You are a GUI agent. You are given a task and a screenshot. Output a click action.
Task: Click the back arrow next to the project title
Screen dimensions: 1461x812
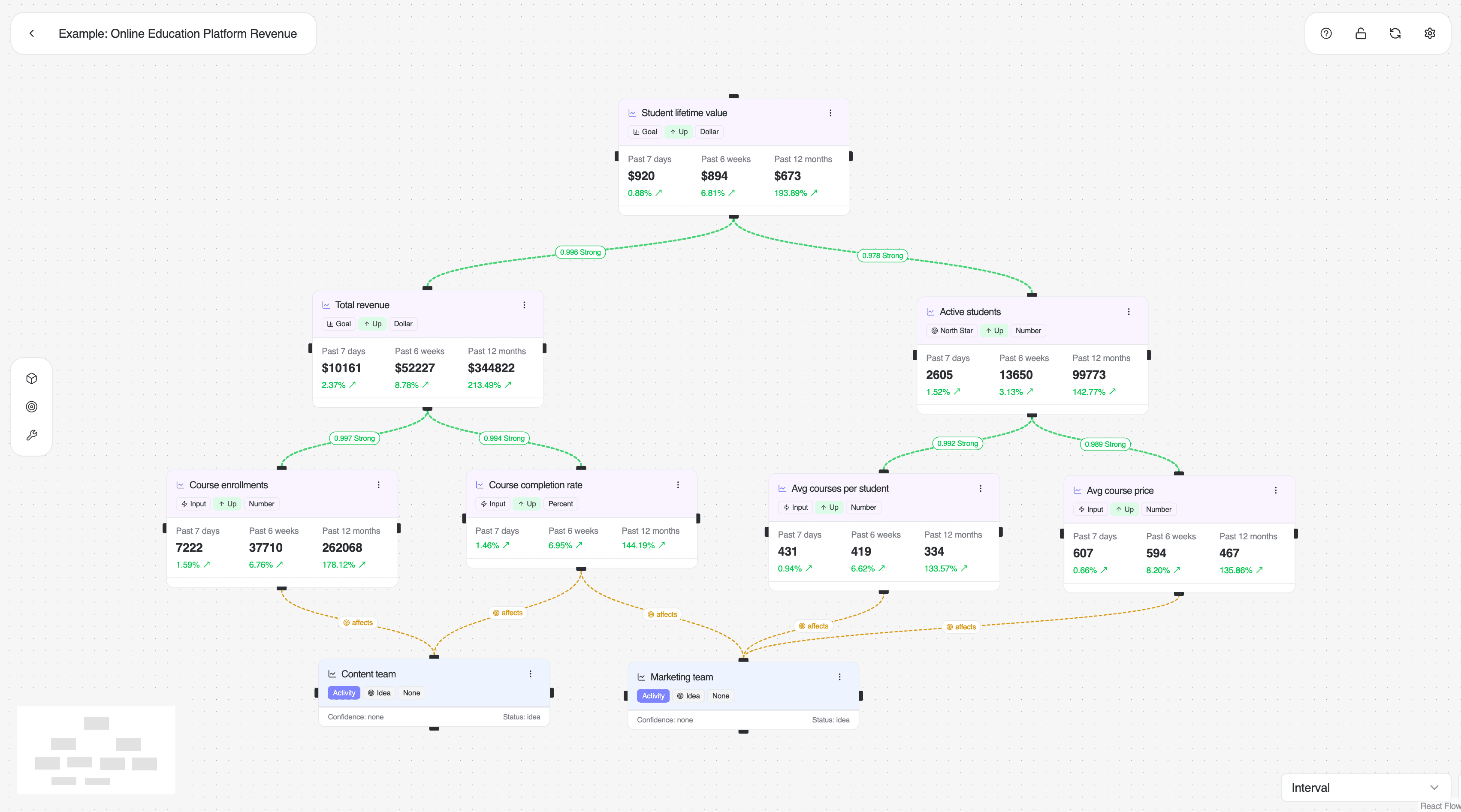[32, 33]
